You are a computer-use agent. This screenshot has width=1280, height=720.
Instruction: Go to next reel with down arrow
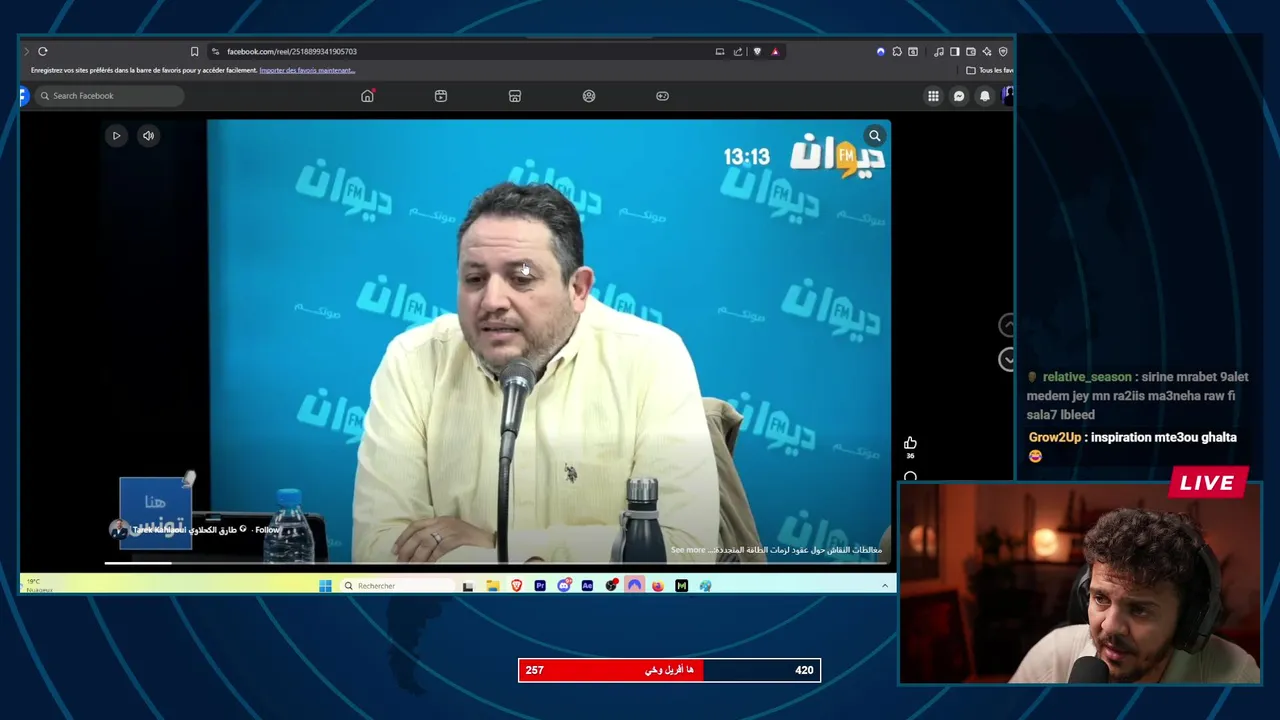click(x=1006, y=359)
